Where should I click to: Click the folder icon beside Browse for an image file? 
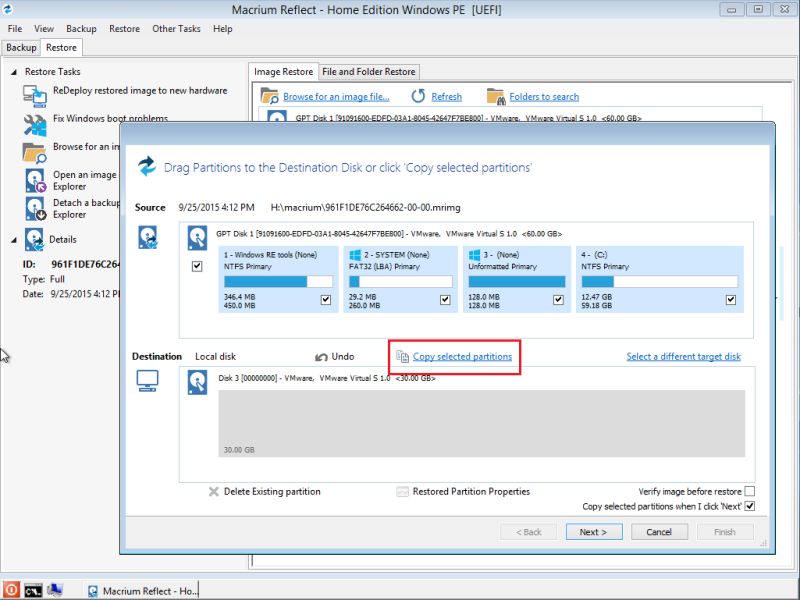point(269,96)
